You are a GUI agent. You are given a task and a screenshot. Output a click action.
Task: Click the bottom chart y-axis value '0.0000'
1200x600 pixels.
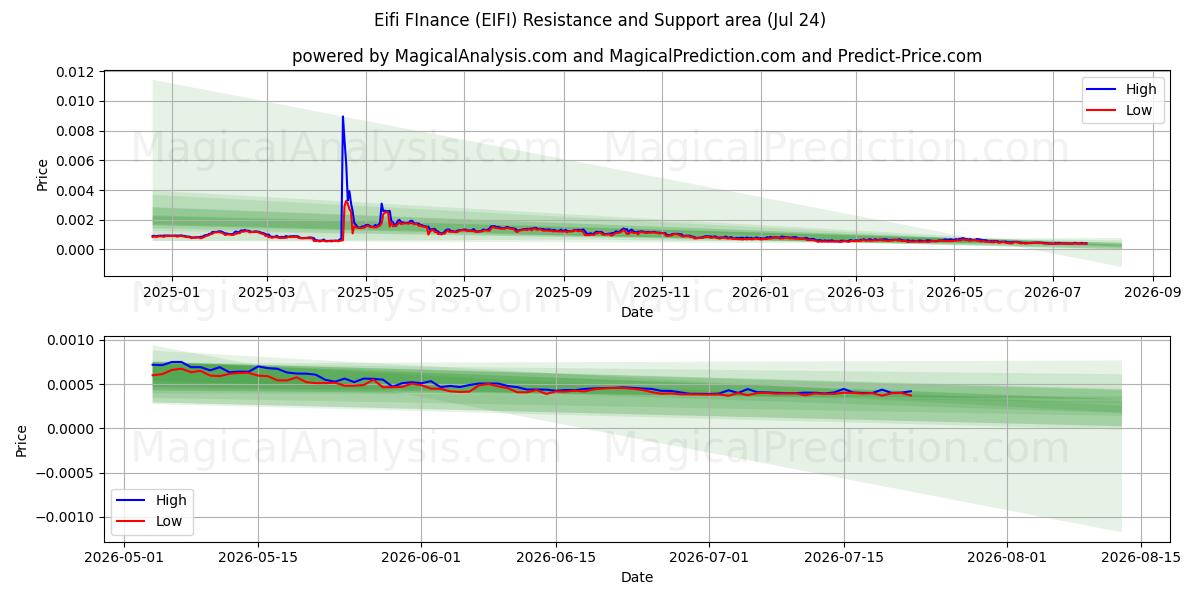71,429
